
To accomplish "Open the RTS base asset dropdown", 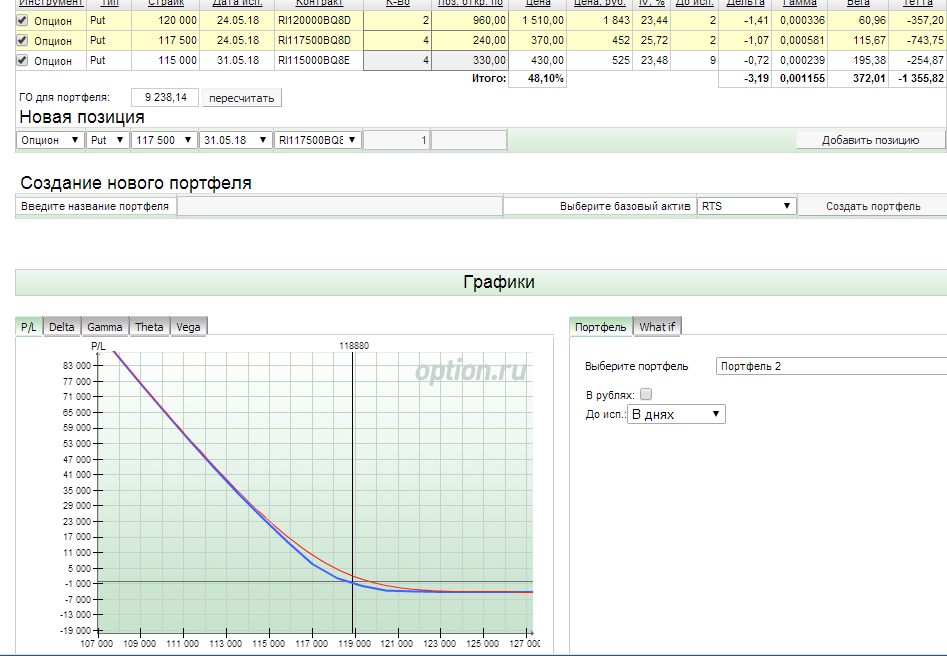I will [x=746, y=206].
